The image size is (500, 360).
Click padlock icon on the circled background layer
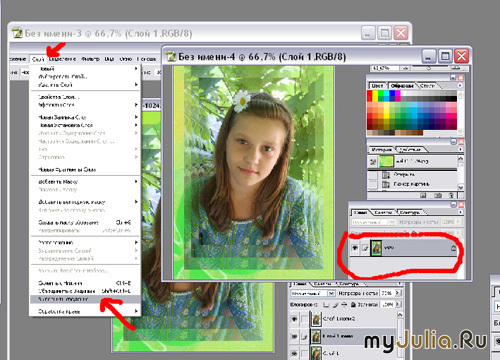pyautogui.click(x=453, y=248)
